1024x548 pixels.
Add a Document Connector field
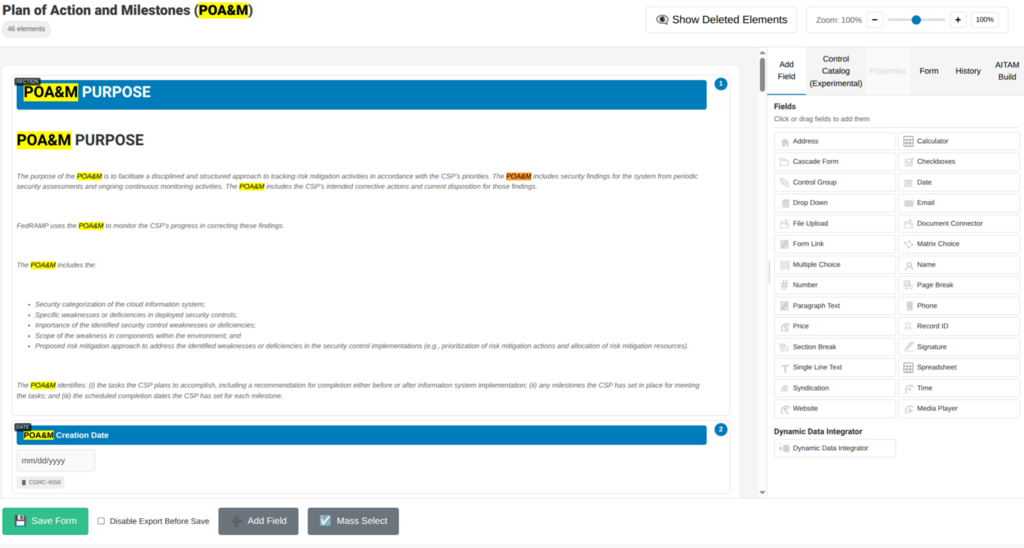(958, 223)
